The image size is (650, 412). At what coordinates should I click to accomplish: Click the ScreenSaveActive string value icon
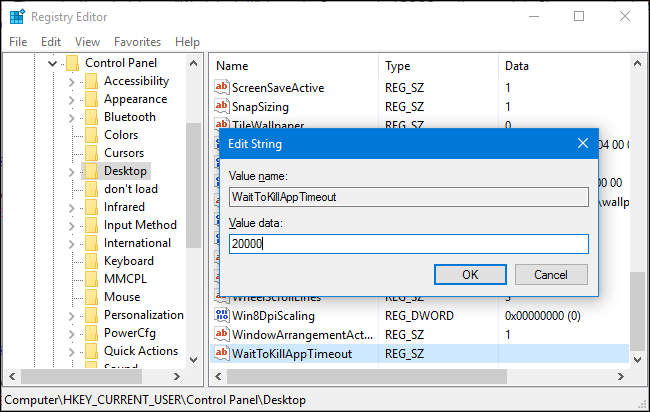coord(222,88)
